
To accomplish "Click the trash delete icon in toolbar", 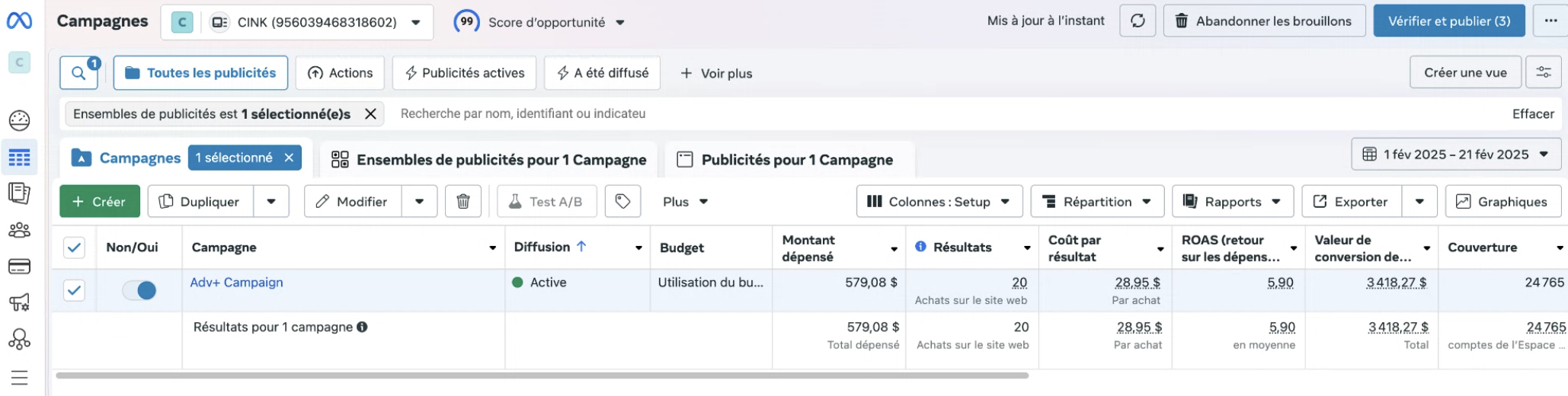I will [x=462, y=202].
